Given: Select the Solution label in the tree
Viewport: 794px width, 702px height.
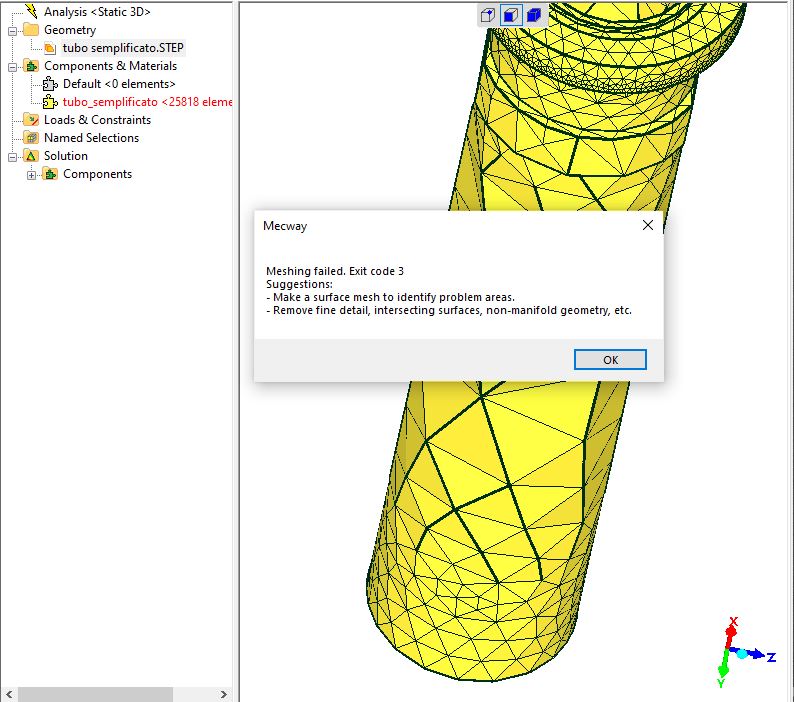Looking at the screenshot, I should (66, 156).
